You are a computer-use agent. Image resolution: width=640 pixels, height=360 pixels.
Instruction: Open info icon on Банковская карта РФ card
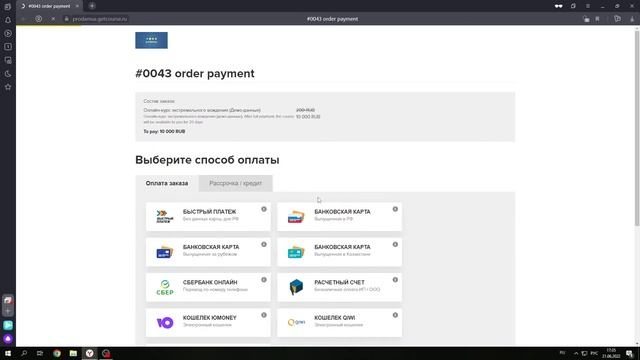pyautogui.click(x=395, y=209)
